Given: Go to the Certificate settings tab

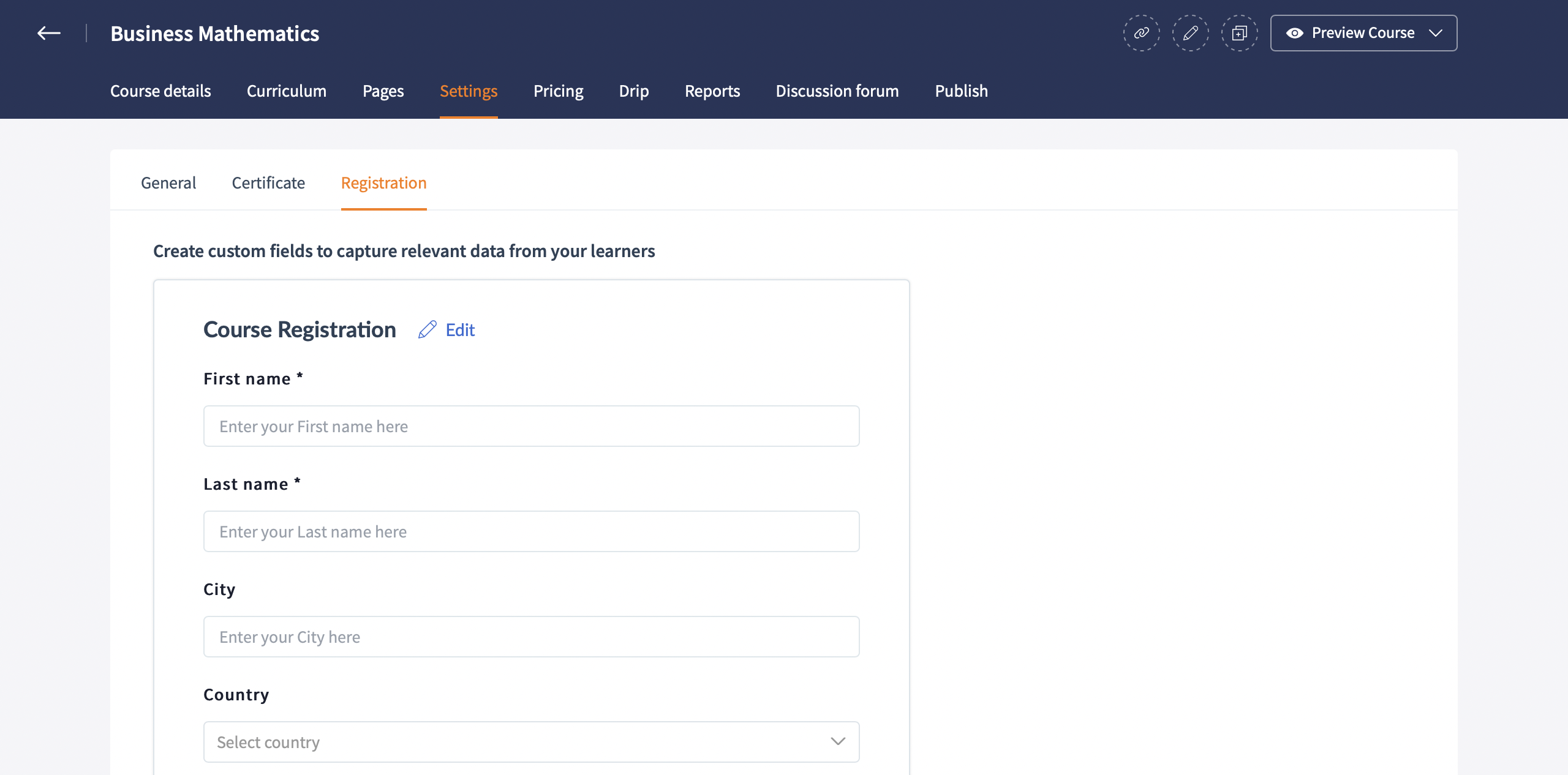Looking at the screenshot, I should coord(268,183).
